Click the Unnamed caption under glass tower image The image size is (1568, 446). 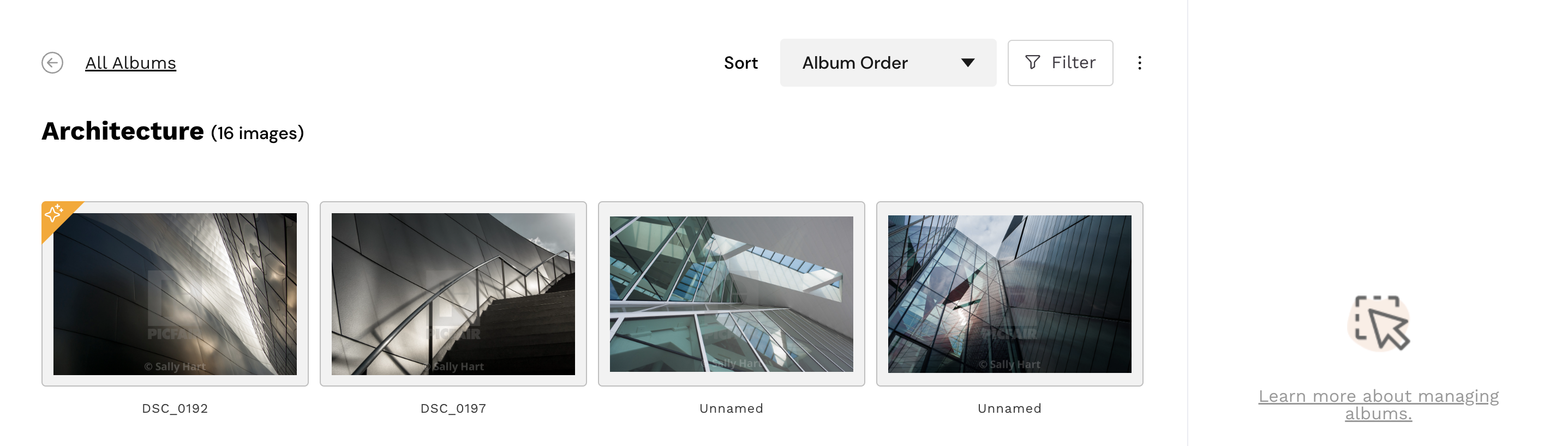click(x=1009, y=408)
